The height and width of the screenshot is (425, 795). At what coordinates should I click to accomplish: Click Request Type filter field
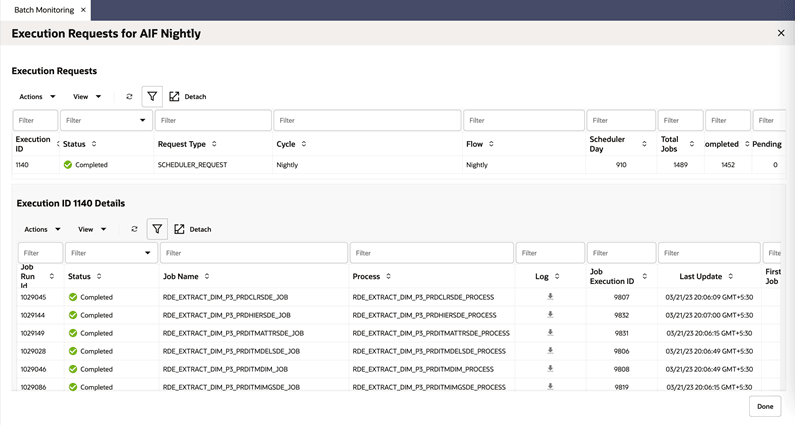pyautogui.click(x=213, y=120)
